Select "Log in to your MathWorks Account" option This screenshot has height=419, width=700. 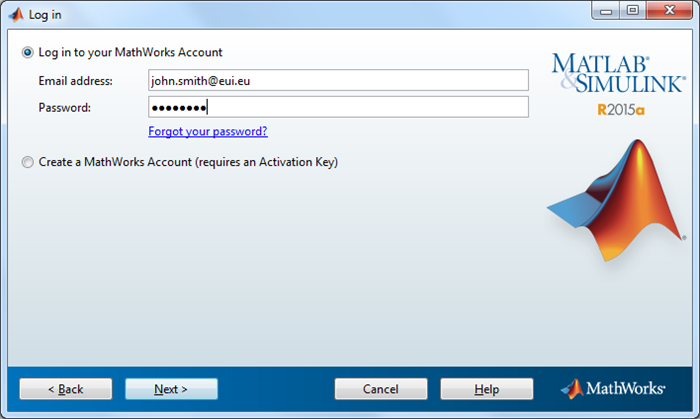pos(27,52)
